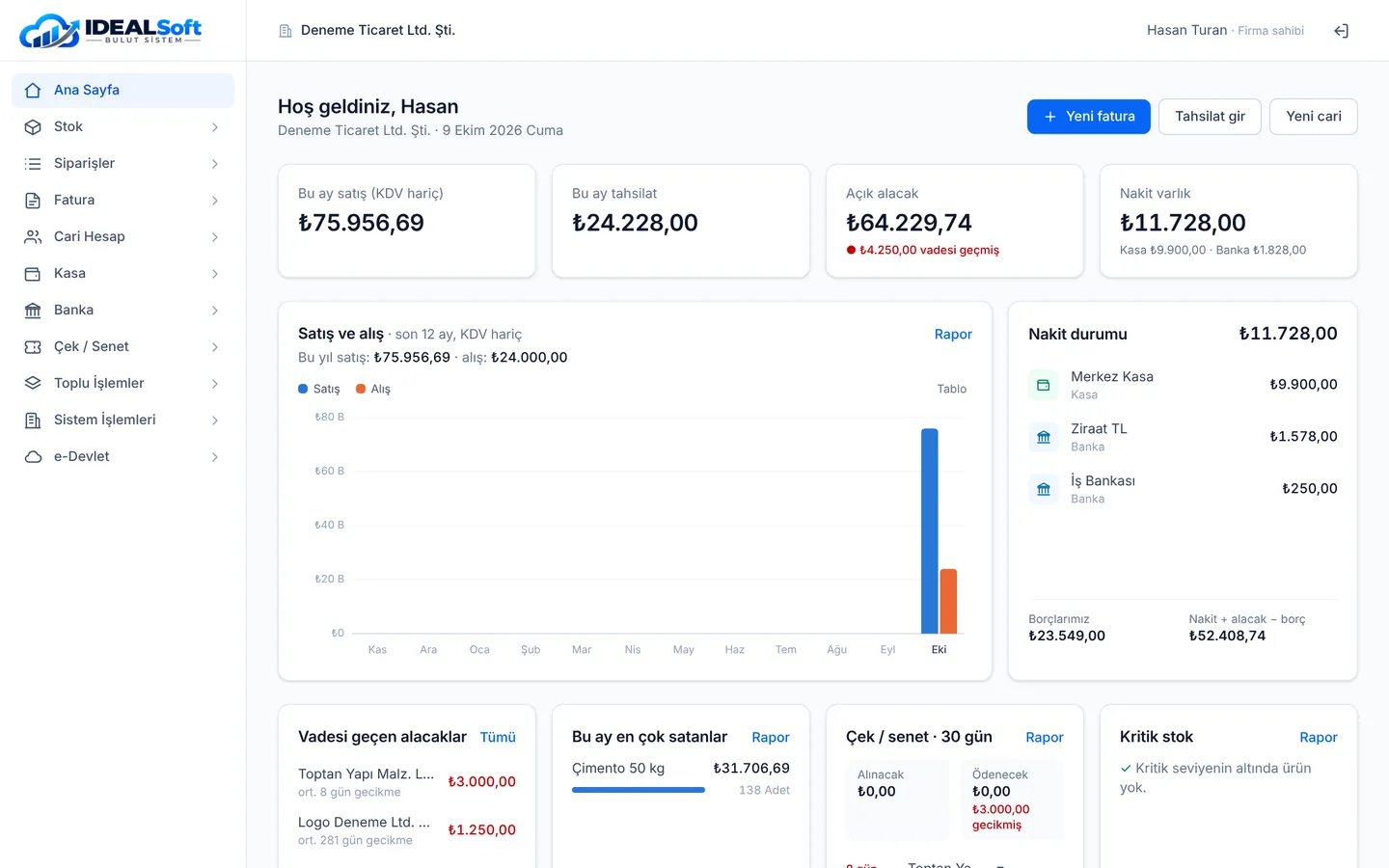Switch the chart to Tablo view
Screen dimensions: 1389x868
pos(952,389)
